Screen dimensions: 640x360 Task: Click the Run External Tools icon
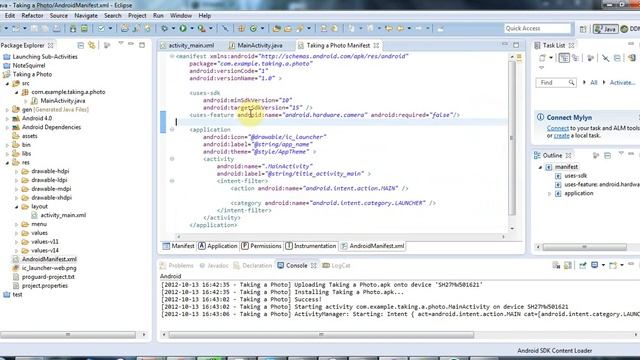pos(202,29)
